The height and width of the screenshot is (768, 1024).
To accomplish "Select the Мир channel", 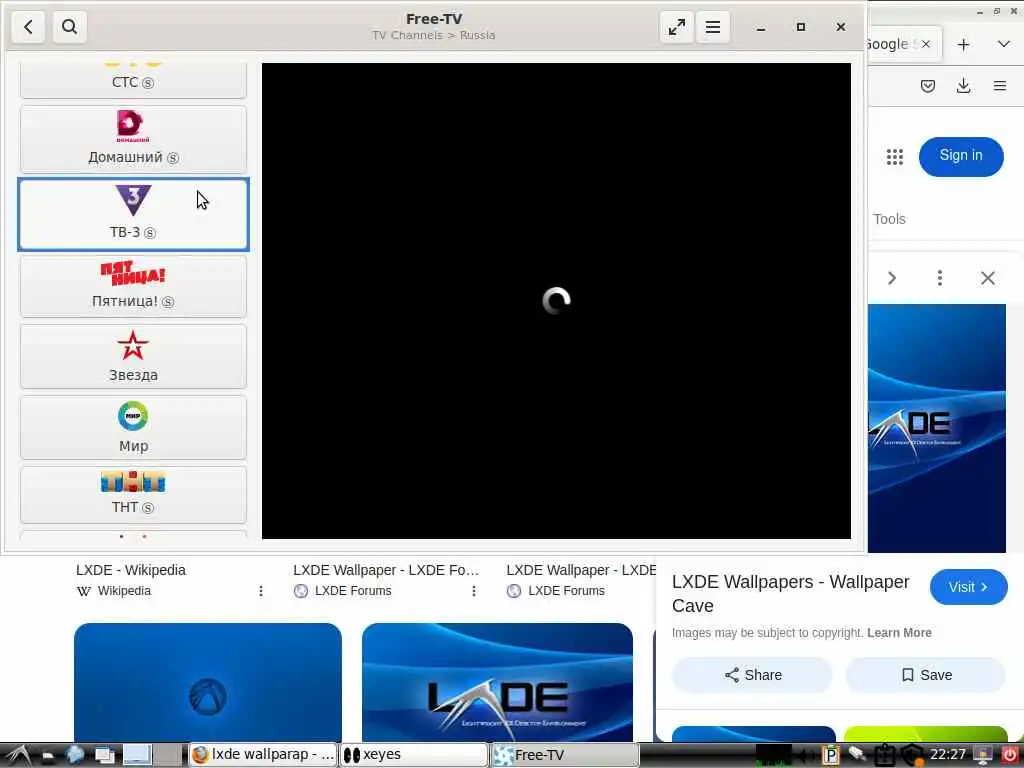I will click(x=133, y=427).
